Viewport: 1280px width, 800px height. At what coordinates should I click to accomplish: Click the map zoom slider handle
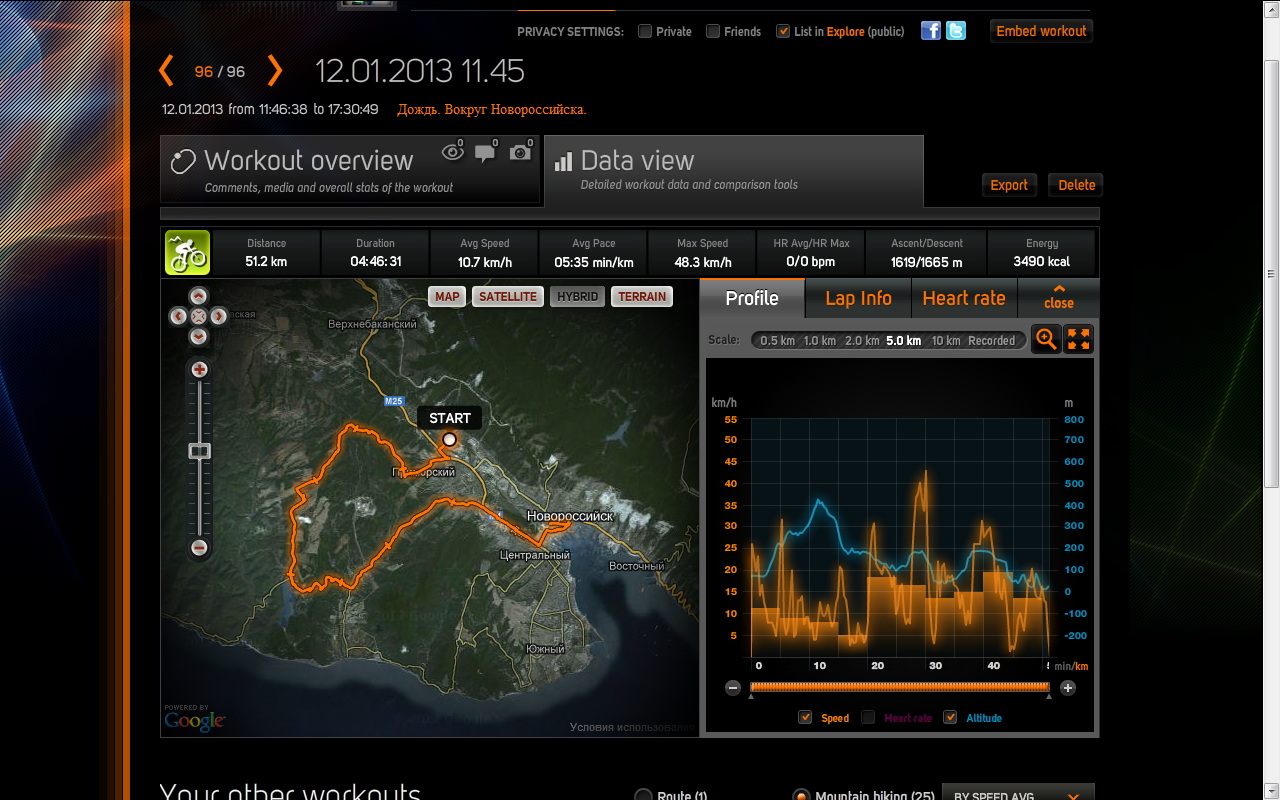(x=199, y=452)
